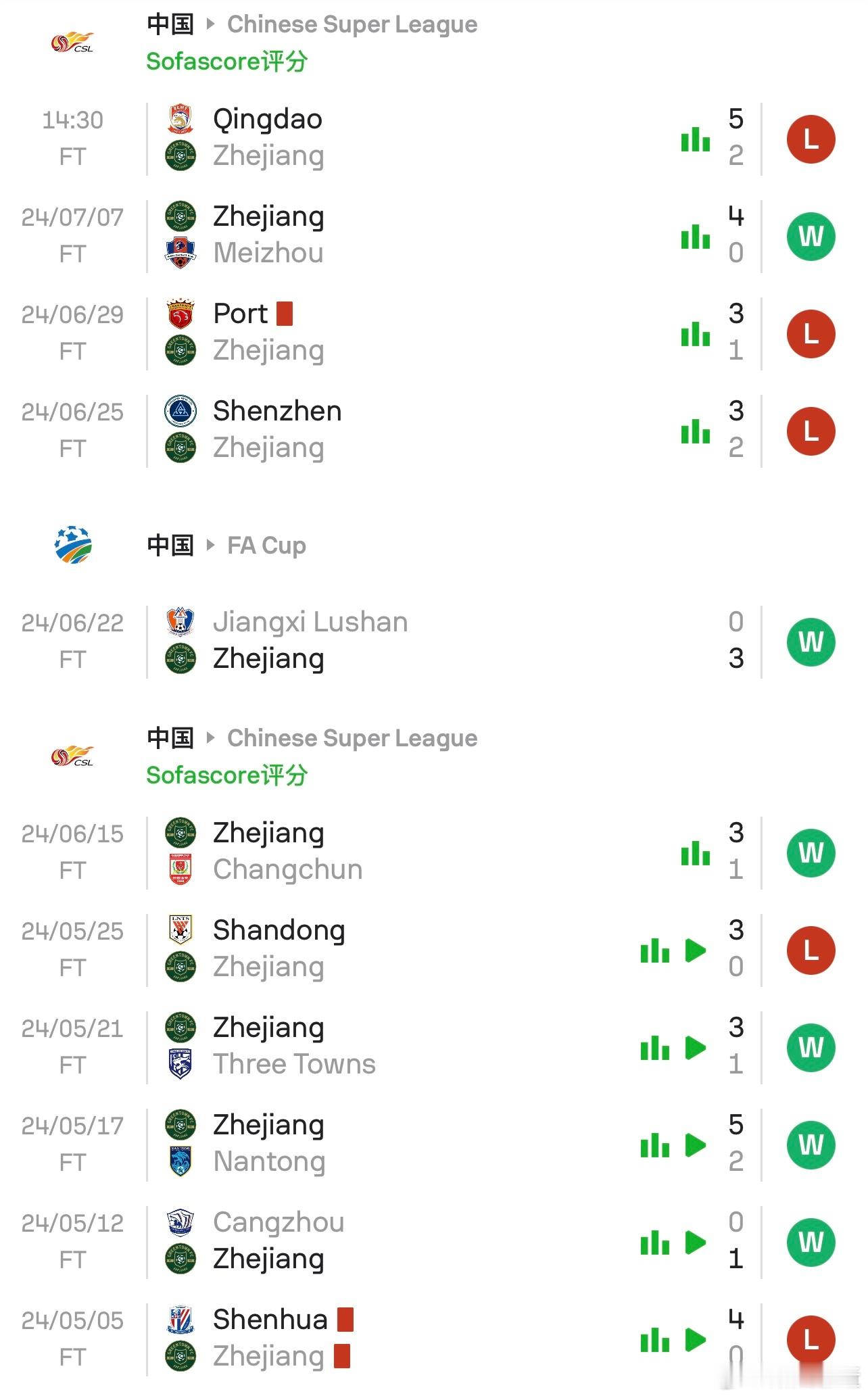Click the Shenzhen team crest icon
868x1398 pixels.
180,411
